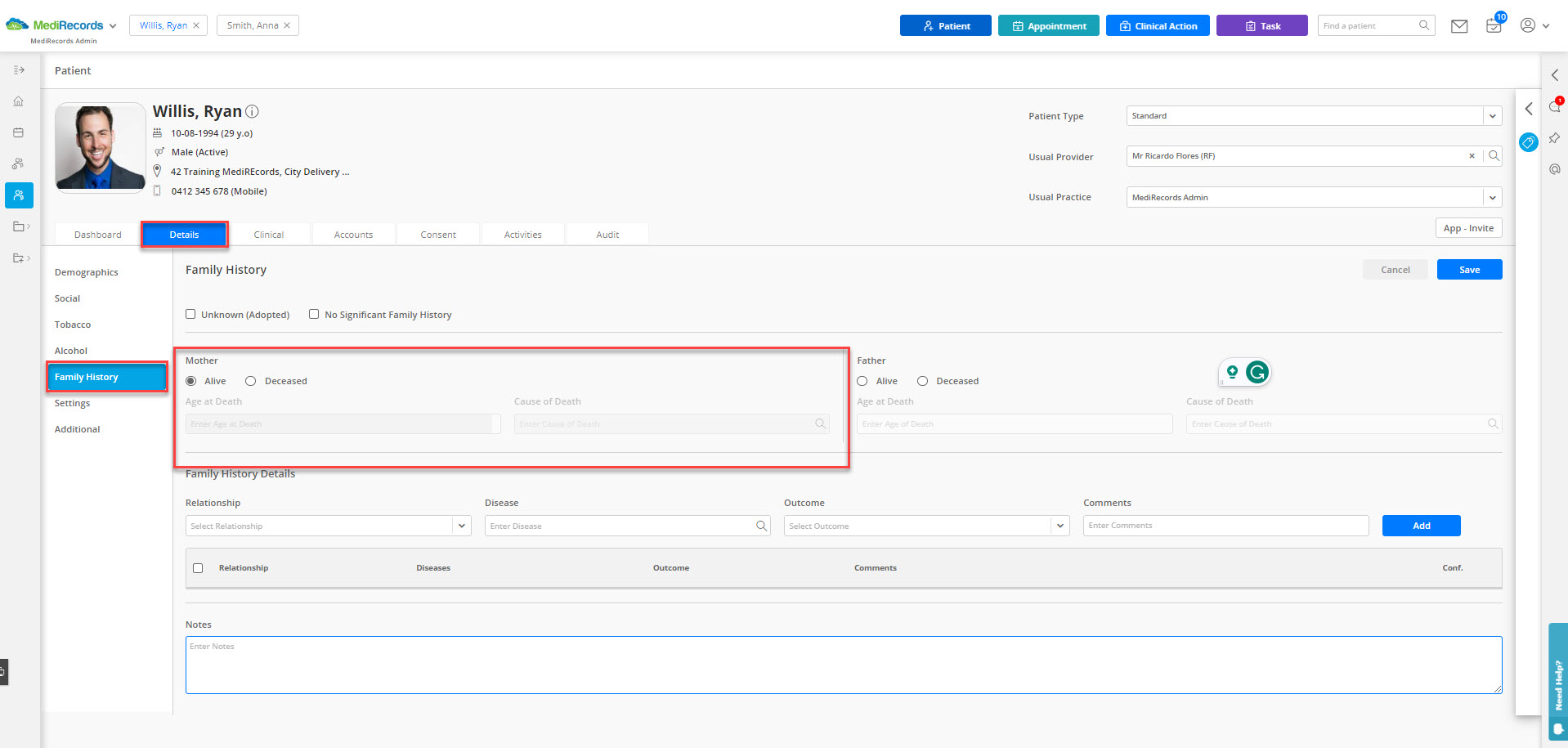This screenshot has width=1568, height=748.
Task: Tick the Unknown (Adopted) checkbox
Action: 190,314
